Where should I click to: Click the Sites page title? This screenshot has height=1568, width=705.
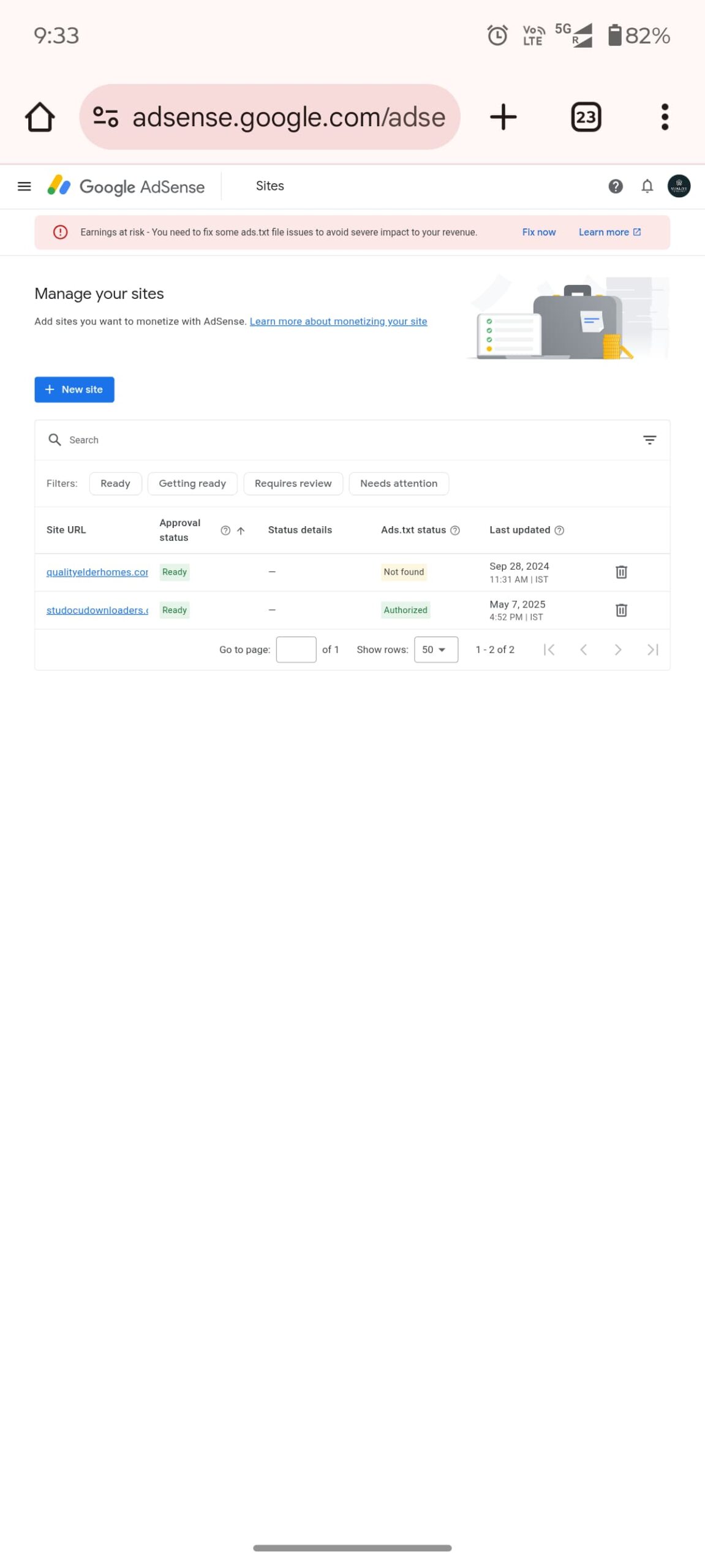coord(270,186)
